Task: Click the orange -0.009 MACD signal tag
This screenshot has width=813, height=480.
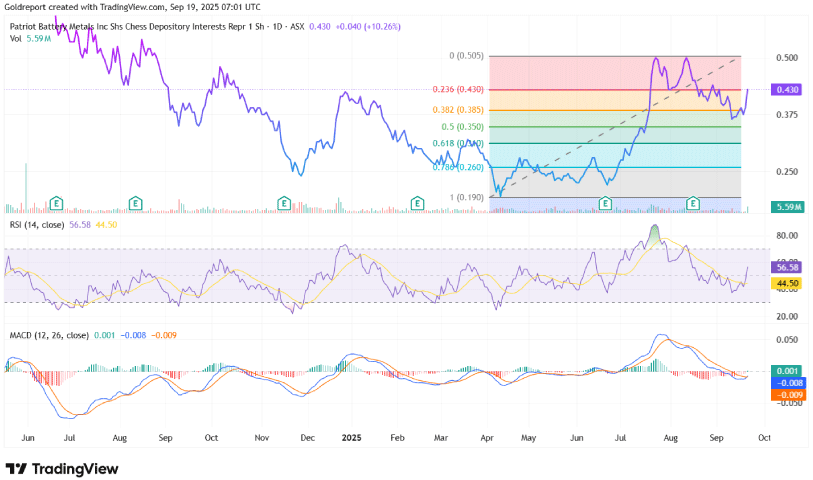Action: pyautogui.click(x=786, y=394)
